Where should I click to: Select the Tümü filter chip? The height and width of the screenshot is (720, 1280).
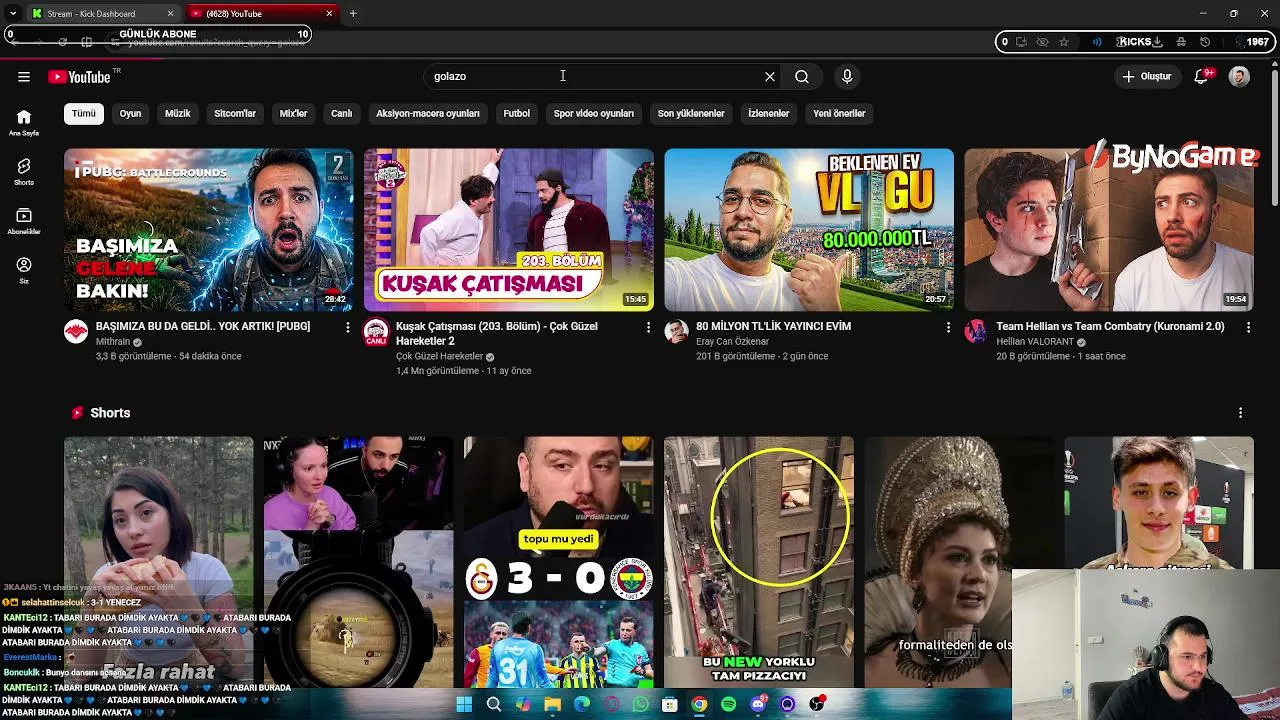click(84, 114)
